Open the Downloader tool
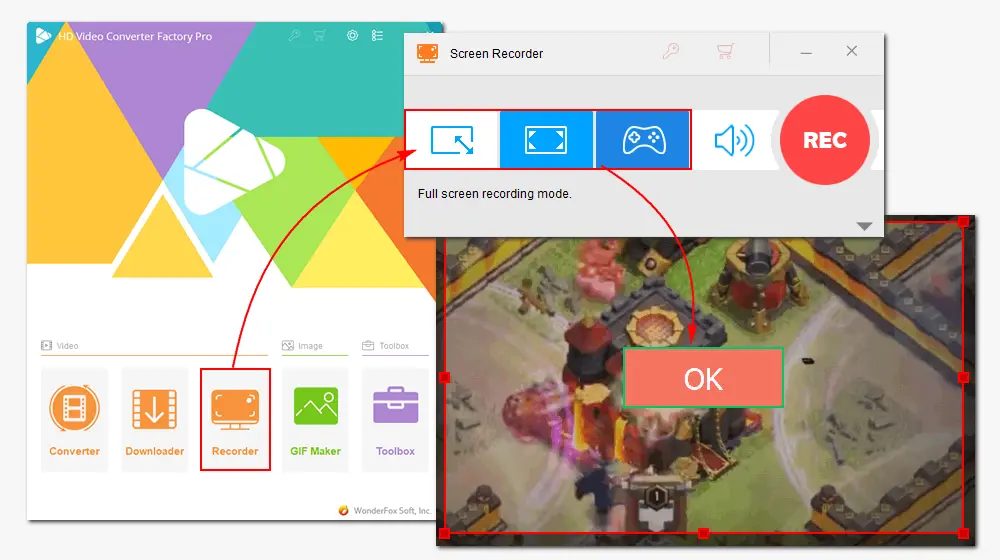1000x560 pixels. tap(155, 420)
